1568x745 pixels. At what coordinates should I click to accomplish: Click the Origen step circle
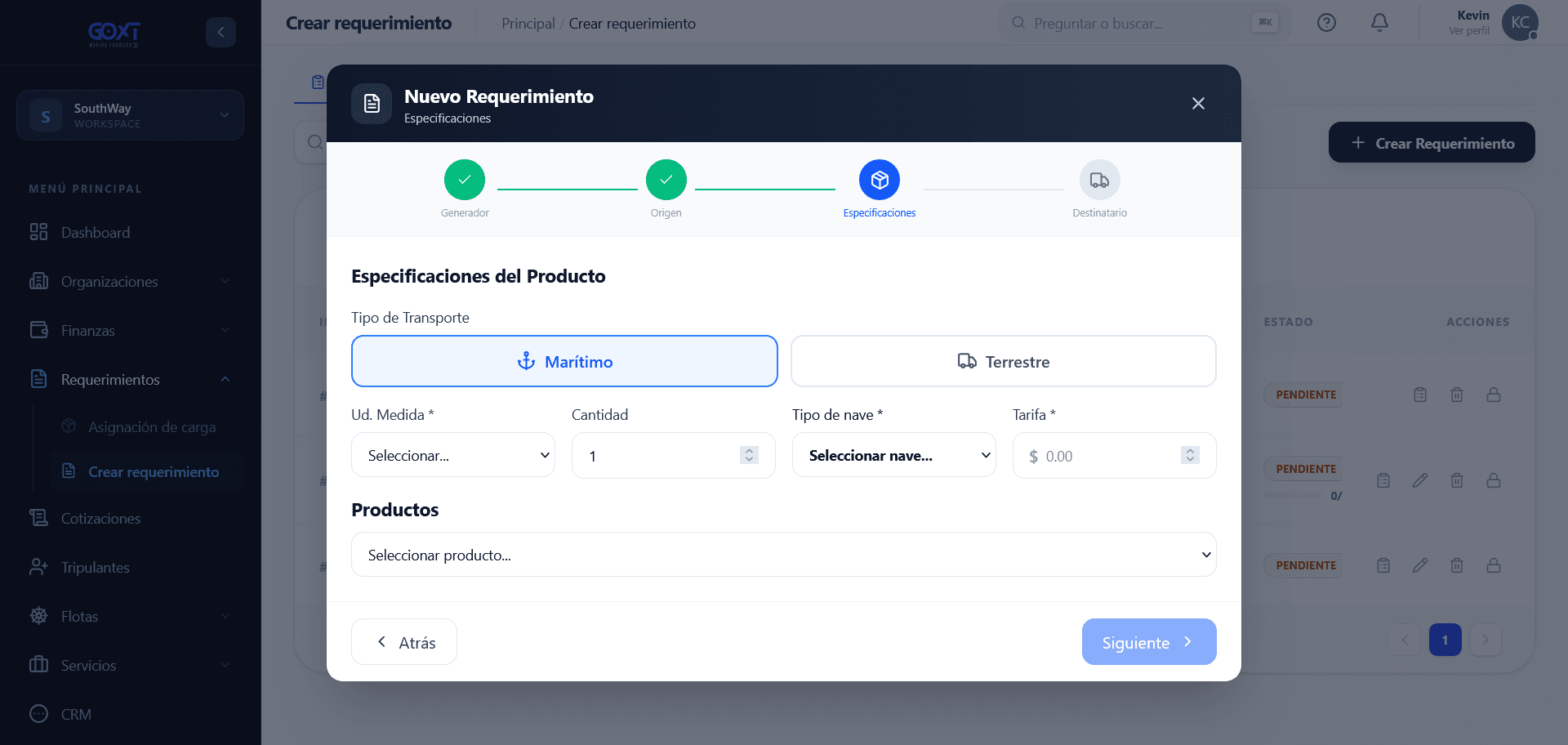tap(666, 180)
